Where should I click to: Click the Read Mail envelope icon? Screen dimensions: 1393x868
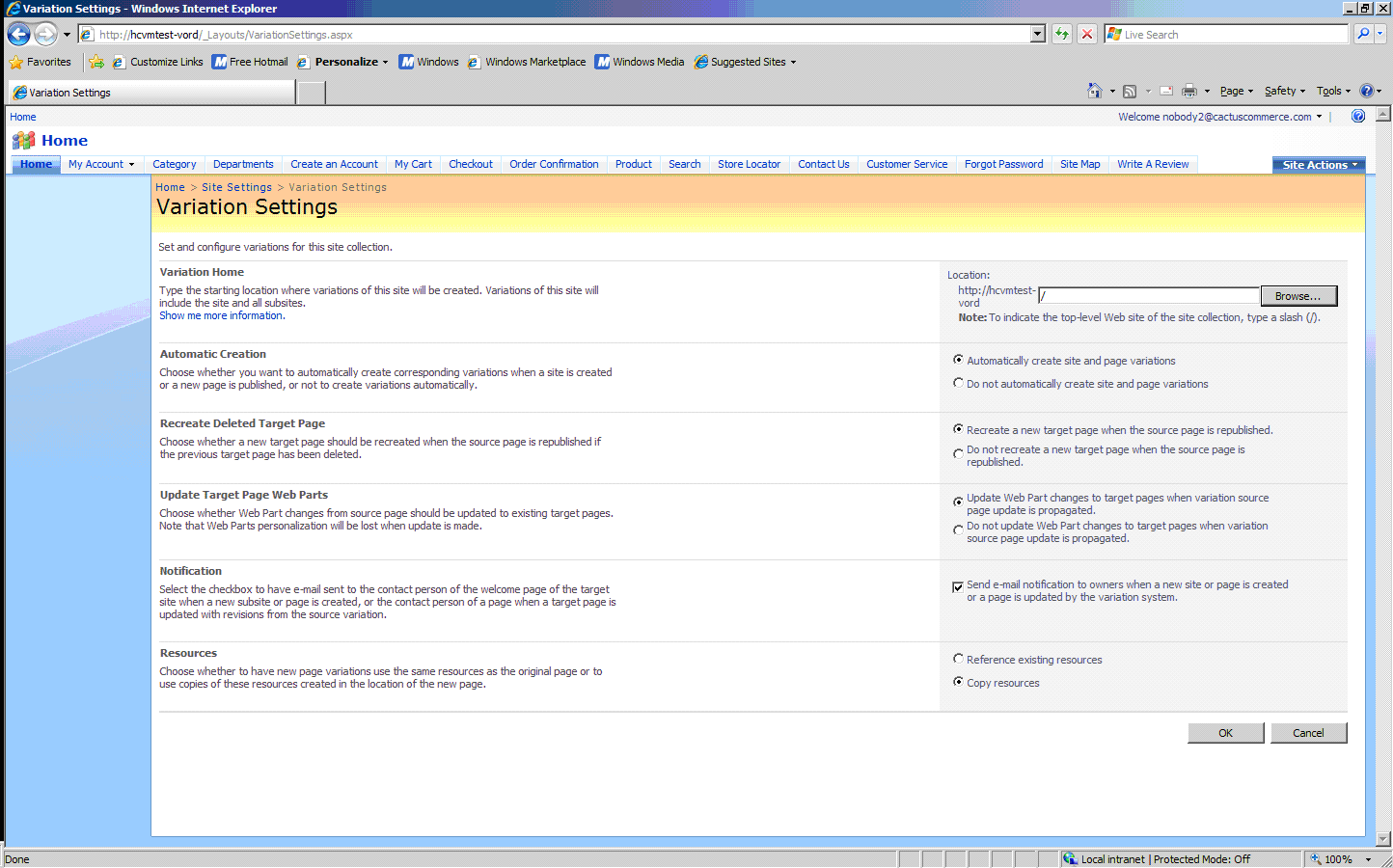point(1166,91)
